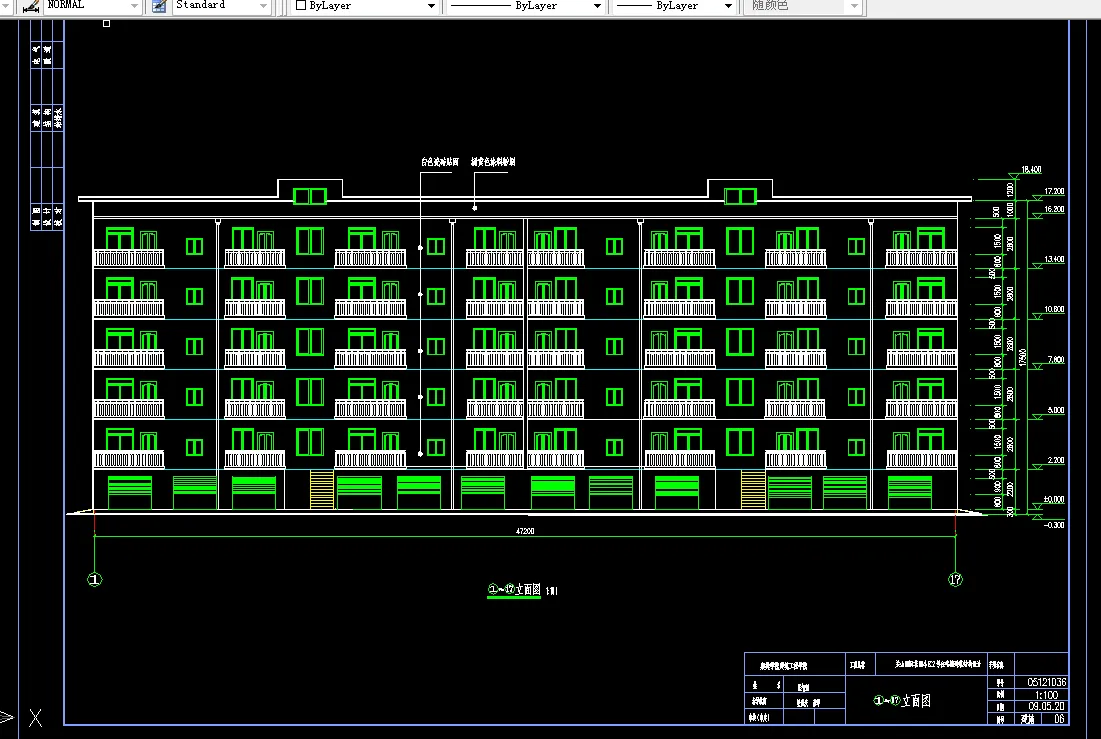Viewport: 1101px width, 739px height.
Task: Expand the ByLayer linetype dropdown
Action: point(598,6)
